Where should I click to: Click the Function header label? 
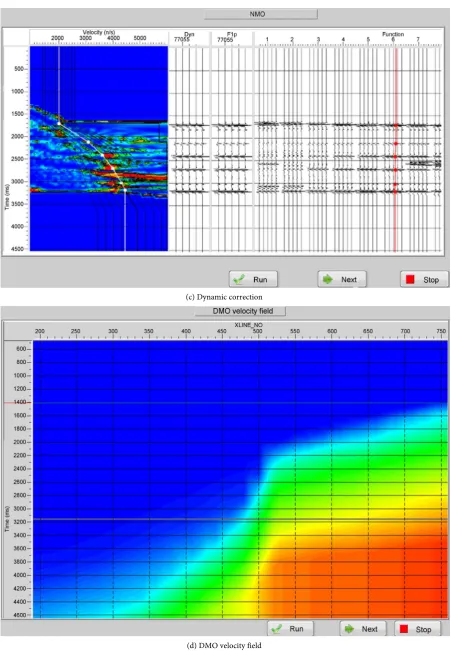393,34
